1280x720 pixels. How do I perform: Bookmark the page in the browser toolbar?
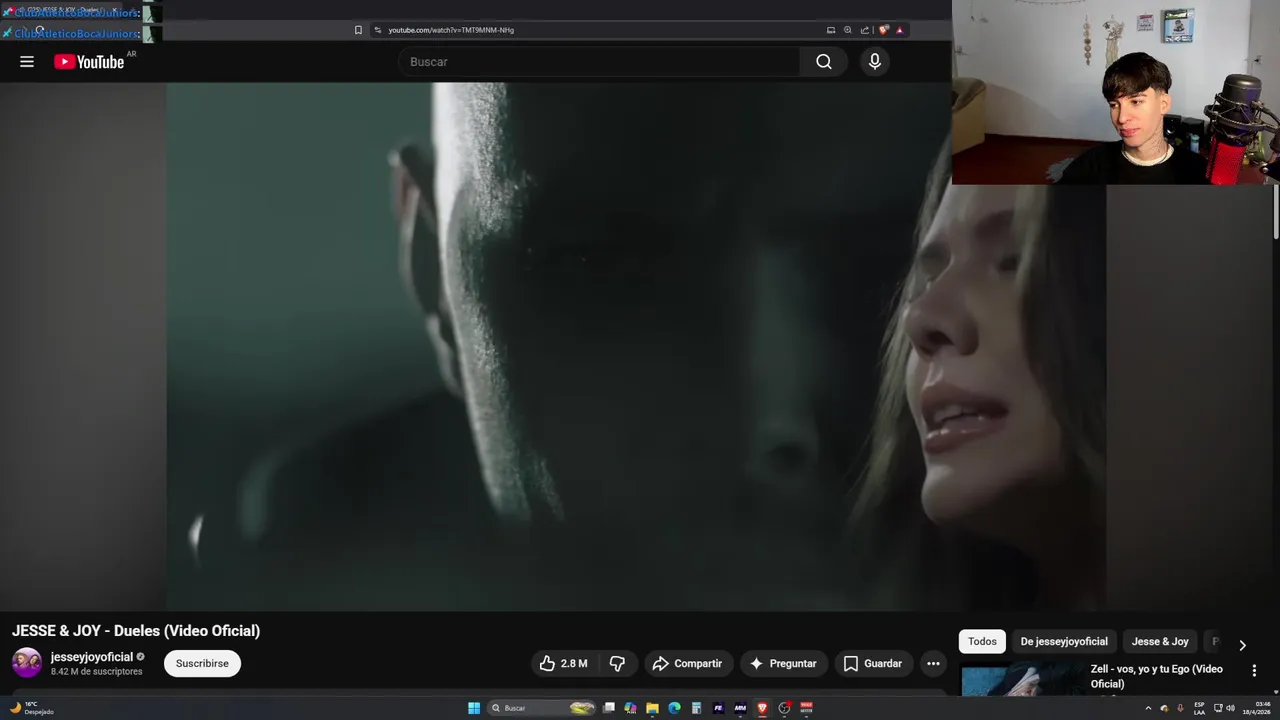(x=358, y=30)
